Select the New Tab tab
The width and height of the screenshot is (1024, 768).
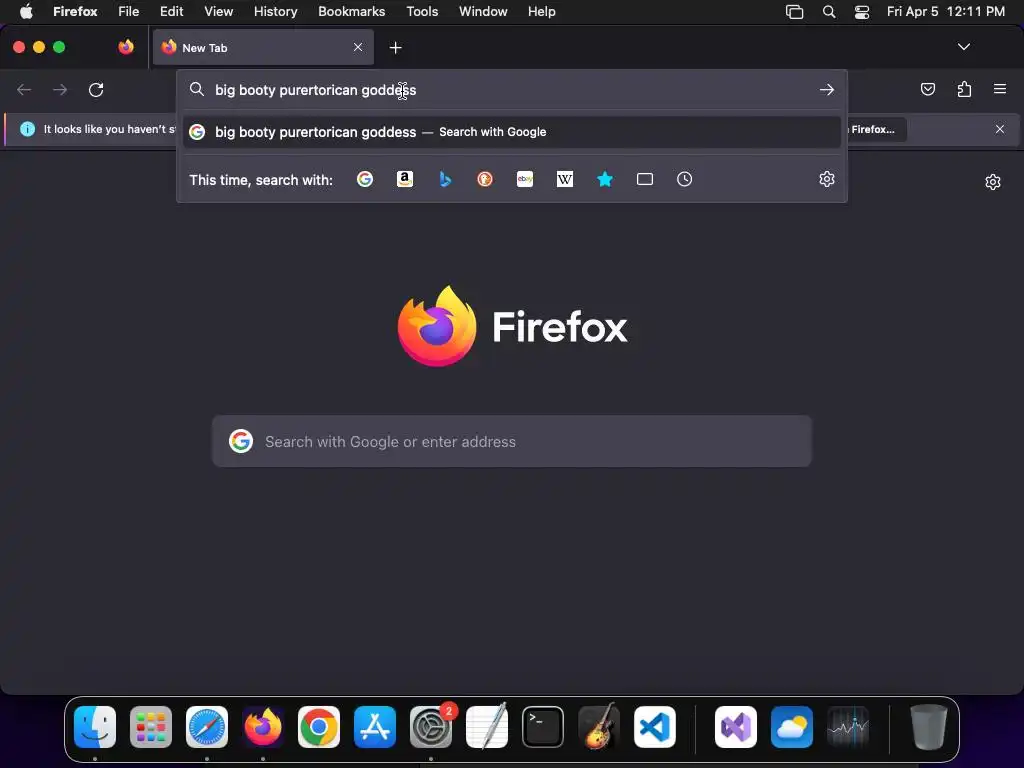[x=263, y=47]
